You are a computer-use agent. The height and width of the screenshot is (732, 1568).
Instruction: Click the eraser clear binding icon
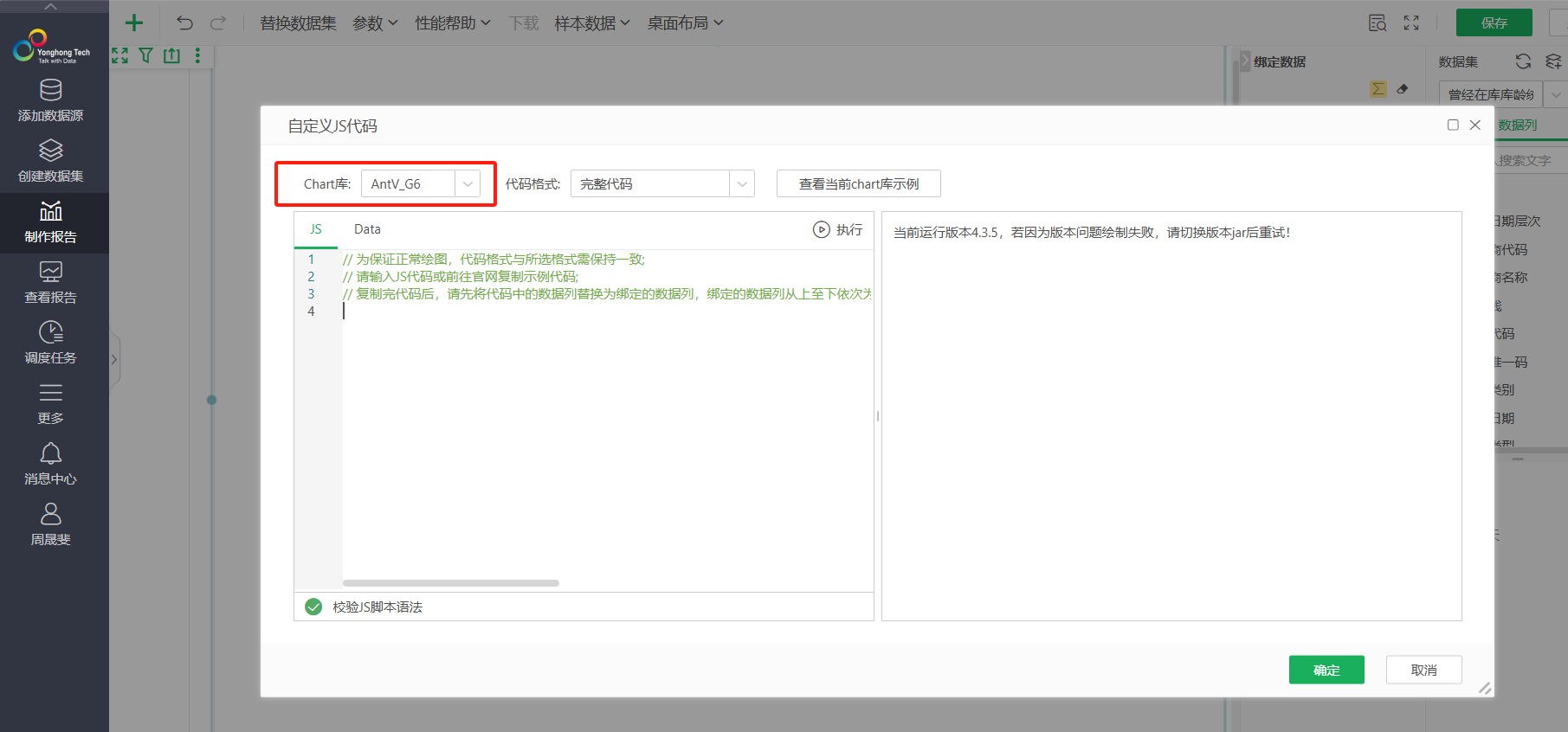(x=1403, y=89)
